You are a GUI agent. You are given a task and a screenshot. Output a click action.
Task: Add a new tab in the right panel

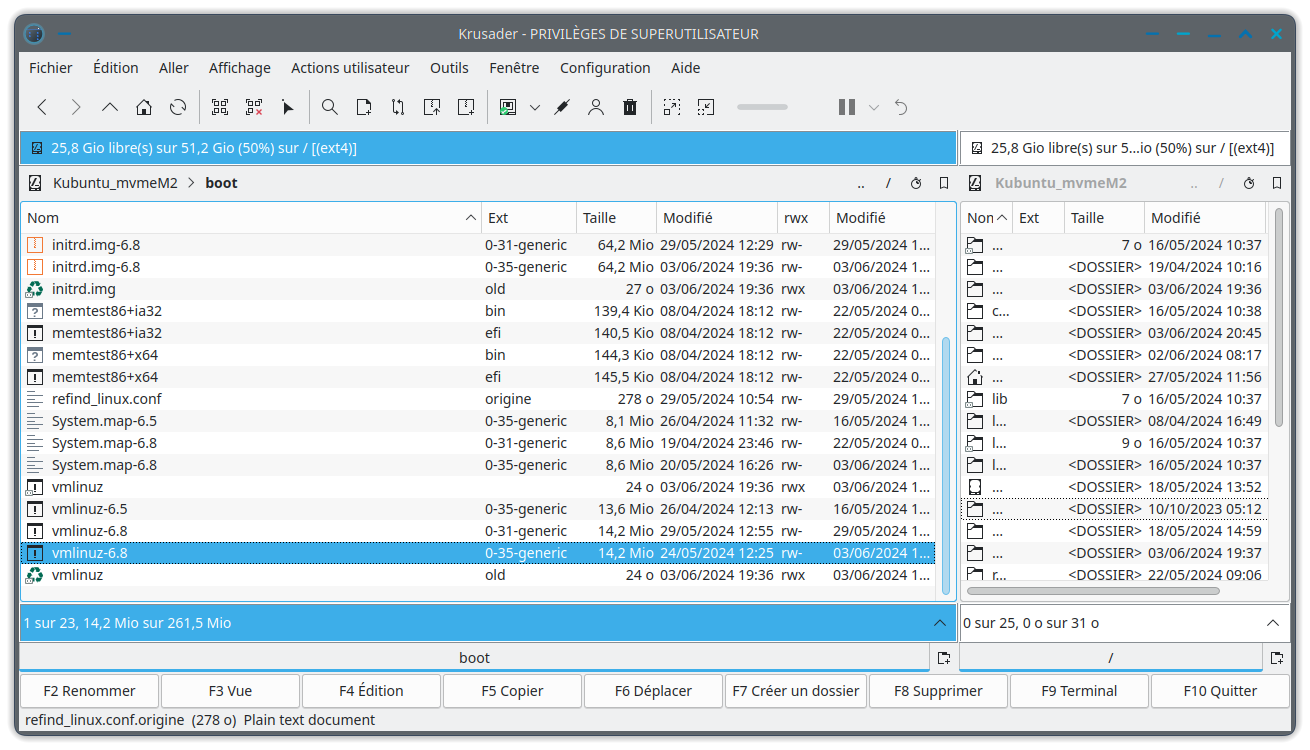tap(1276, 658)
